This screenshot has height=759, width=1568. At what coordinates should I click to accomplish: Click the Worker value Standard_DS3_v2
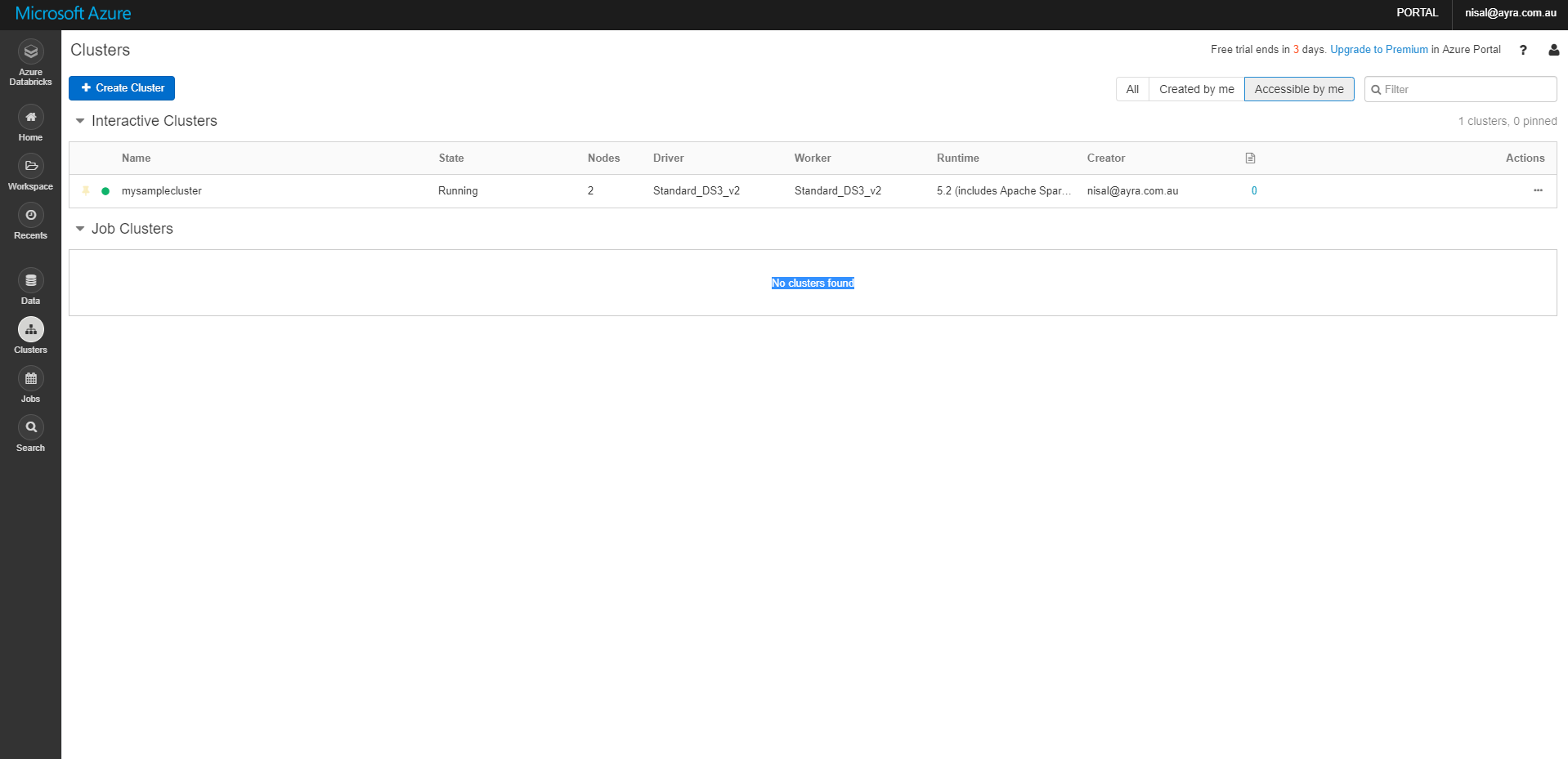pyautogui.click(x=838, y=191)
